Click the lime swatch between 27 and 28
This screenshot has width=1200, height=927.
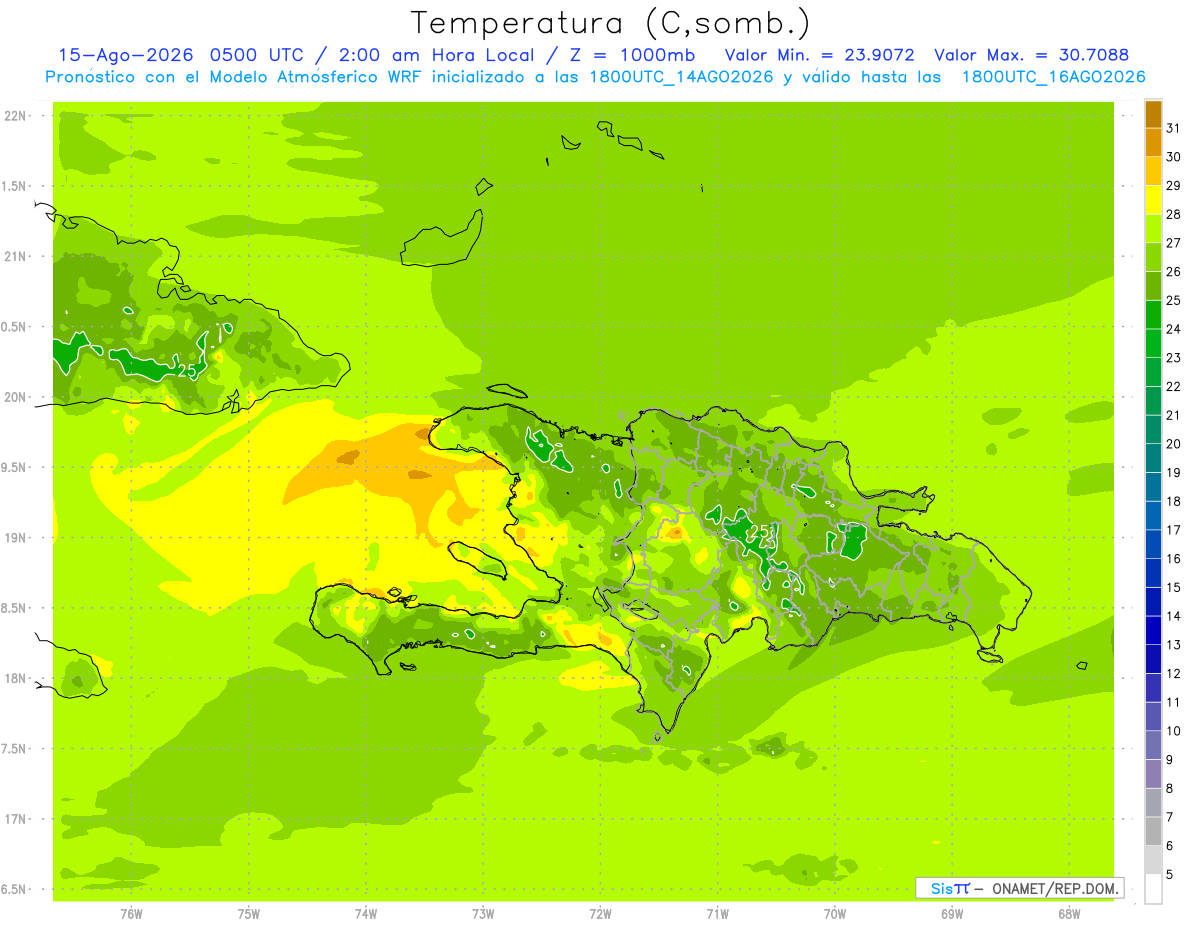click(x=1153, y=229)
